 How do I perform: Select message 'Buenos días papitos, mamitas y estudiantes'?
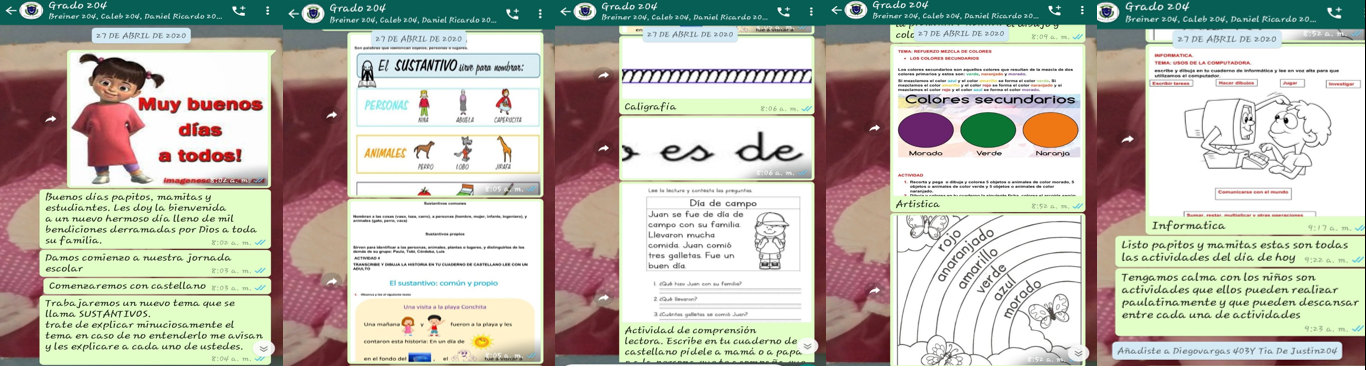(155, 219)
